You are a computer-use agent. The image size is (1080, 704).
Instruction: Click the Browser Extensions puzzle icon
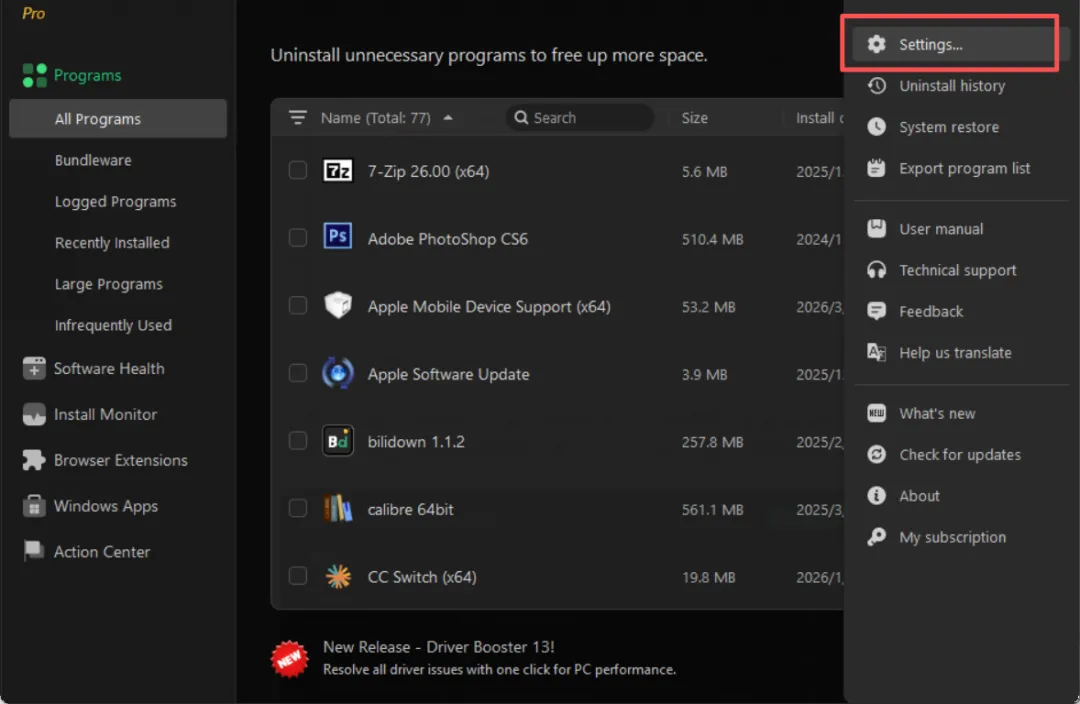click(34, 460)
